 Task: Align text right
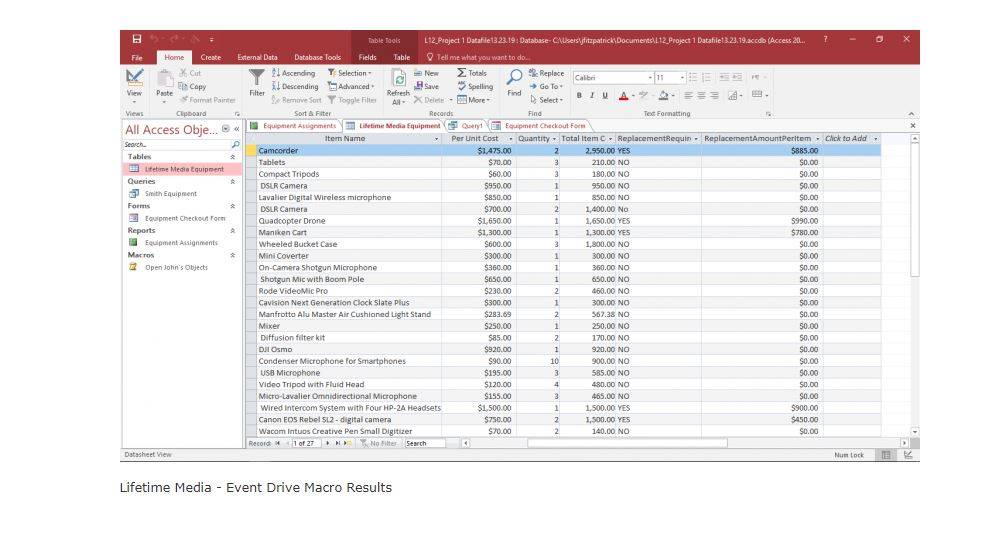[714, 95]
